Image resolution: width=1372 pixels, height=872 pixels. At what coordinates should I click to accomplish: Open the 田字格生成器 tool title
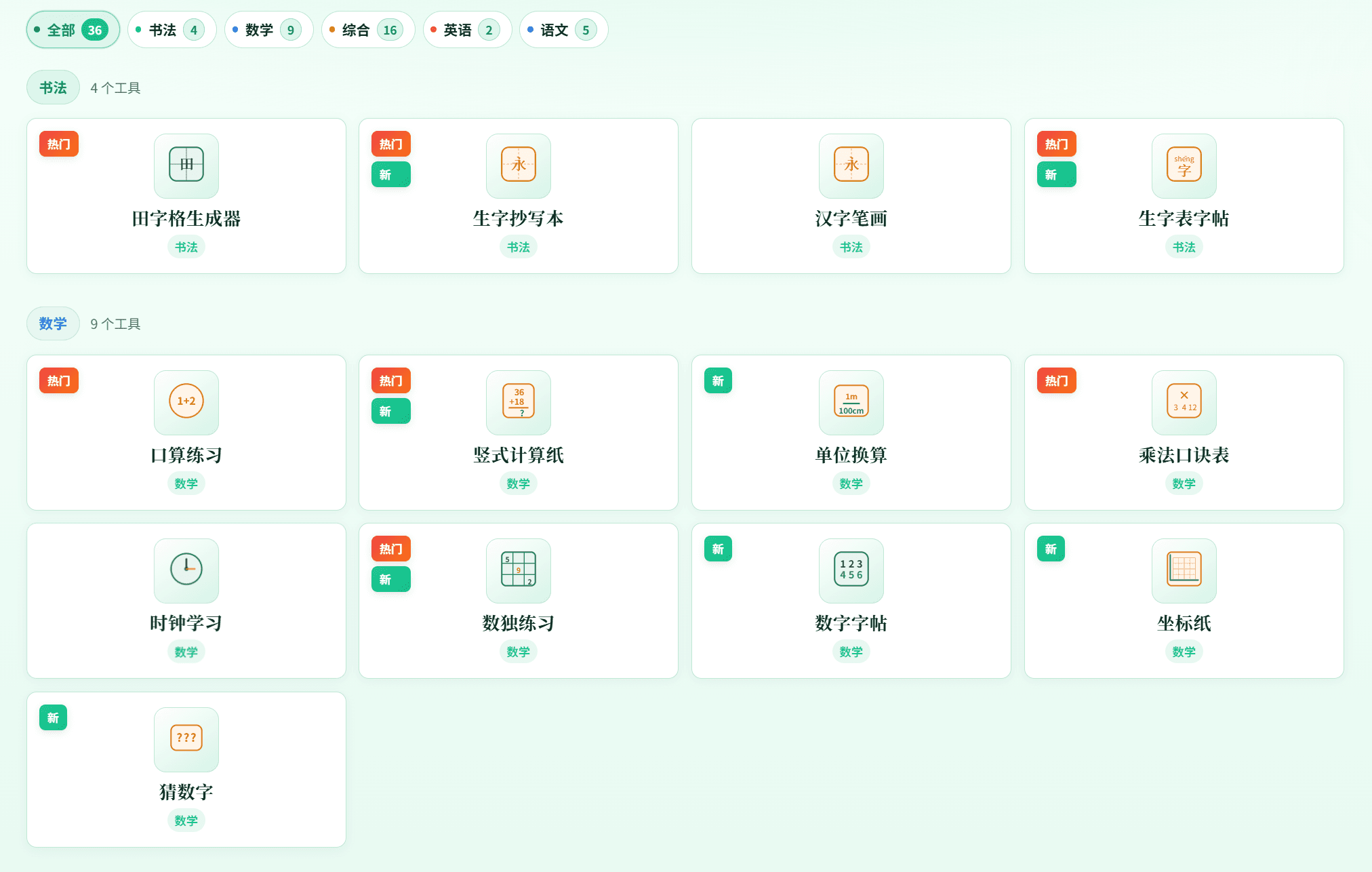186,218
